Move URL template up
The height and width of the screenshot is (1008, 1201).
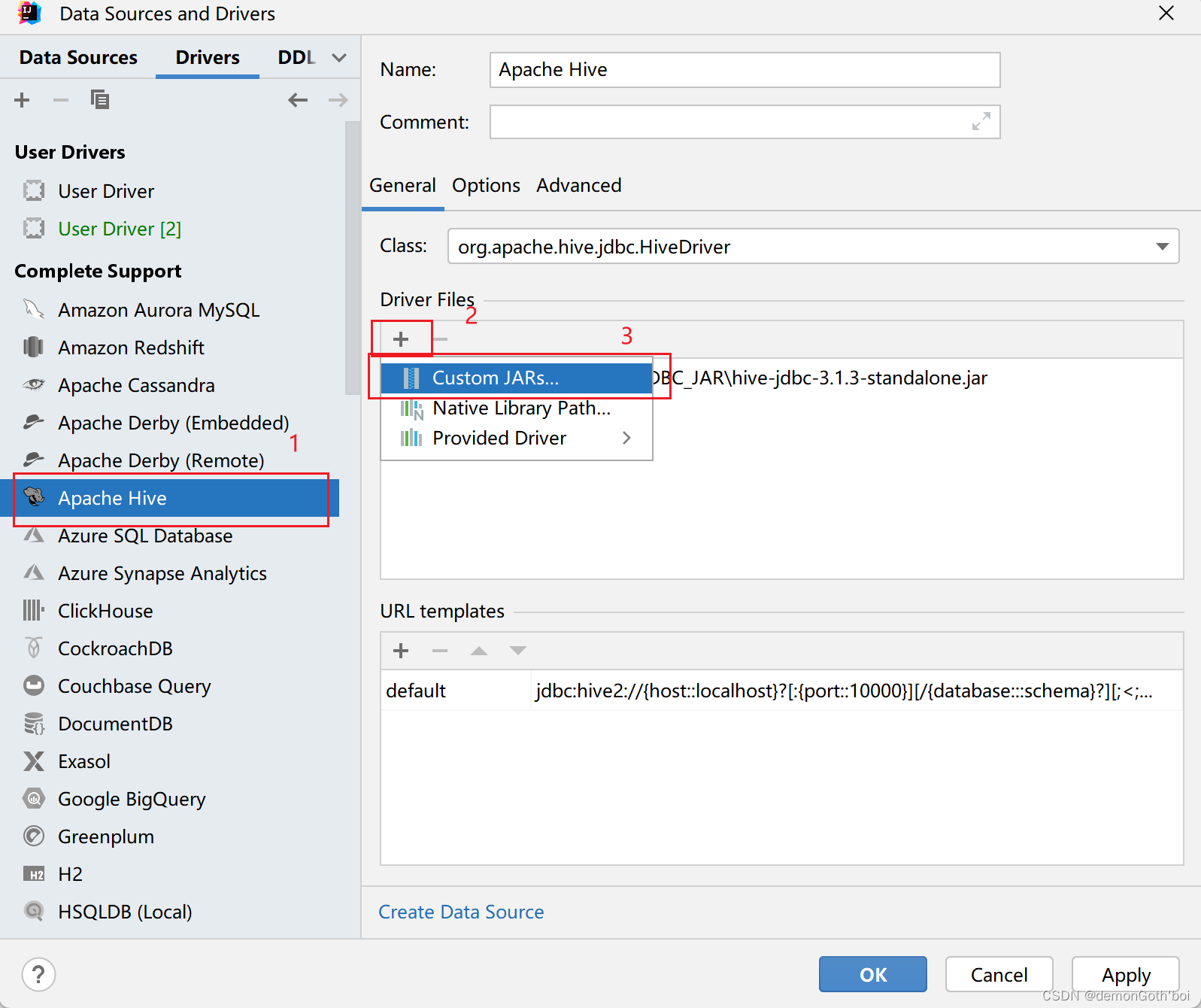point(479,651)
